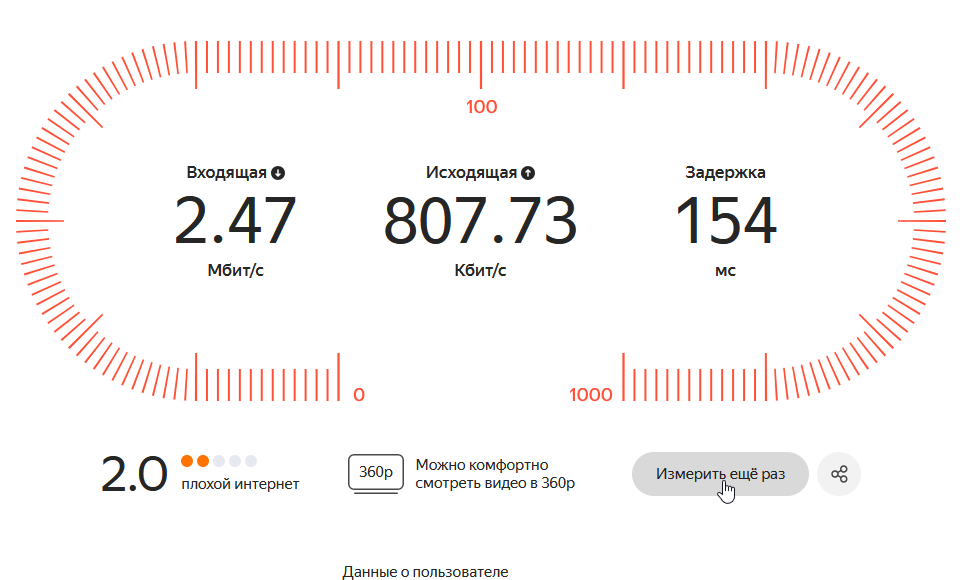
Task: Select the Задержка label
Action: pos(725,172)
